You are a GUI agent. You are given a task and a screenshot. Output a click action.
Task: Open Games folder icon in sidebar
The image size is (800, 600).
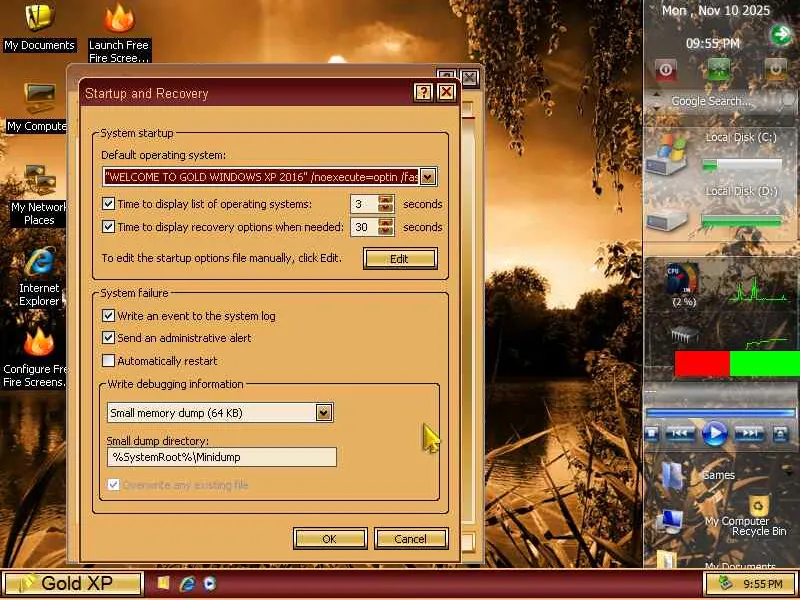pyautogui.click(x=673, y=475)
